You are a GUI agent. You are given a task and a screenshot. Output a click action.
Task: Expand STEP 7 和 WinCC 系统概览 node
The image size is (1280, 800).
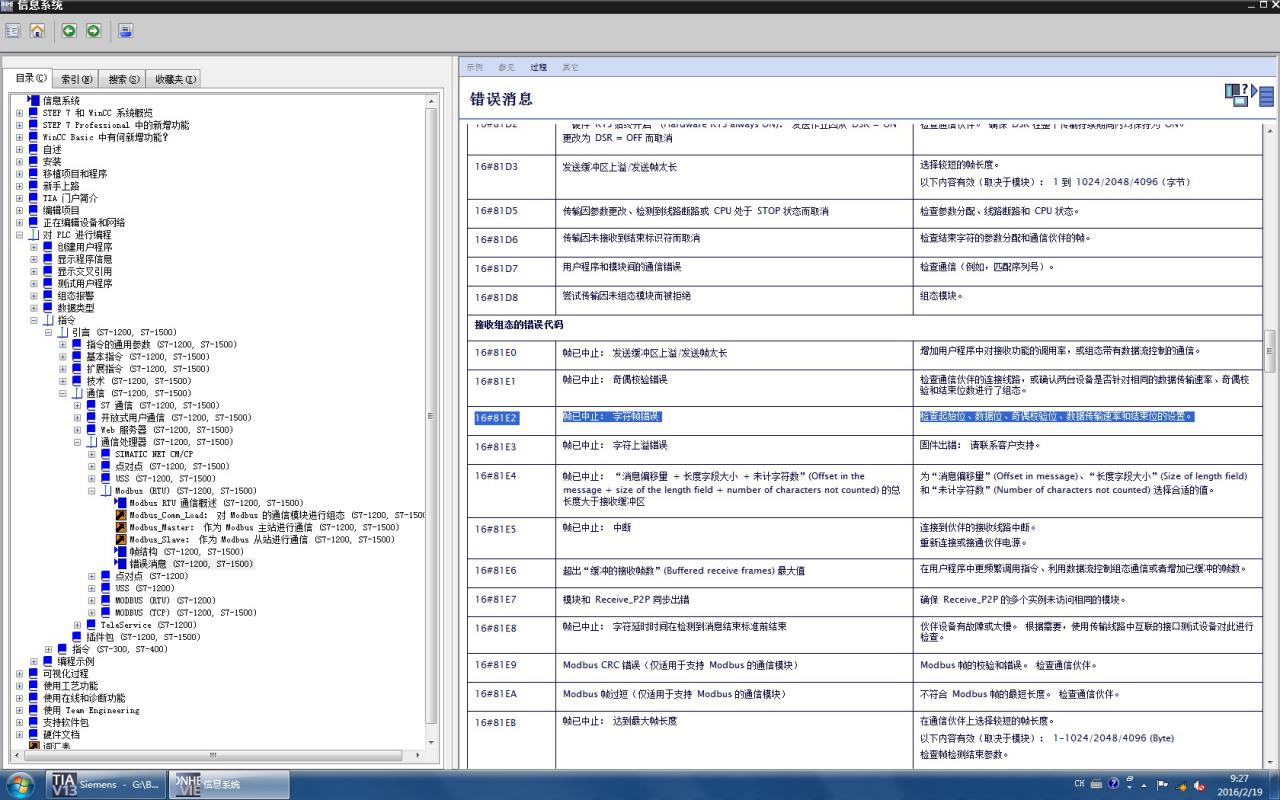point(19,113)
